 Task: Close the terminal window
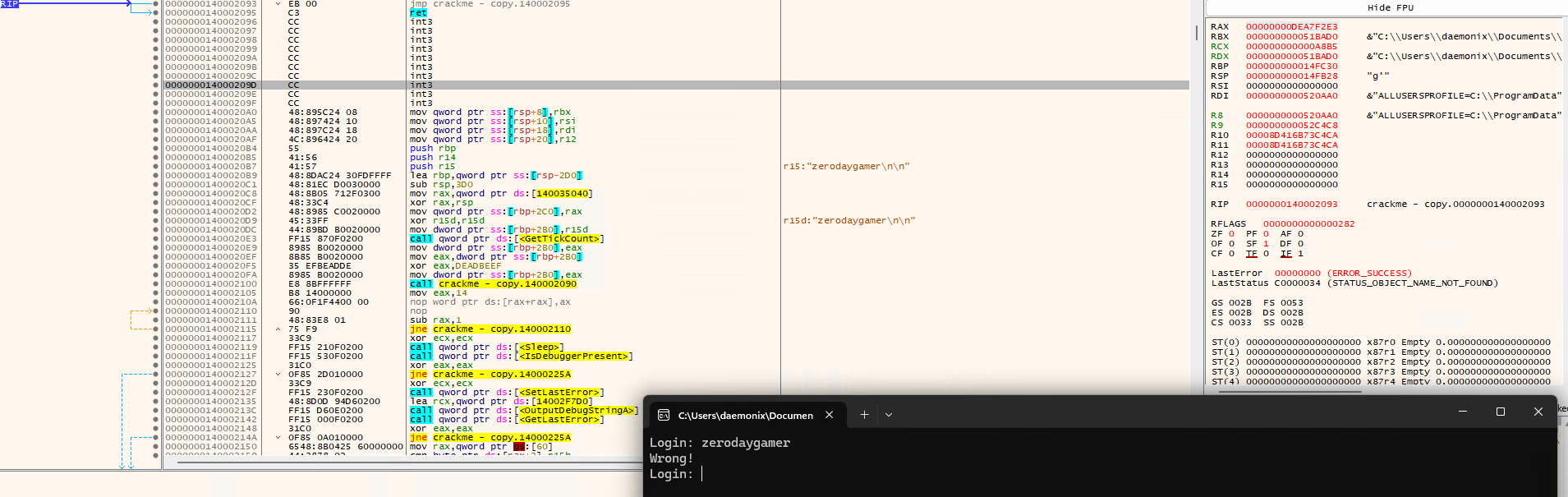(1538, 412)
